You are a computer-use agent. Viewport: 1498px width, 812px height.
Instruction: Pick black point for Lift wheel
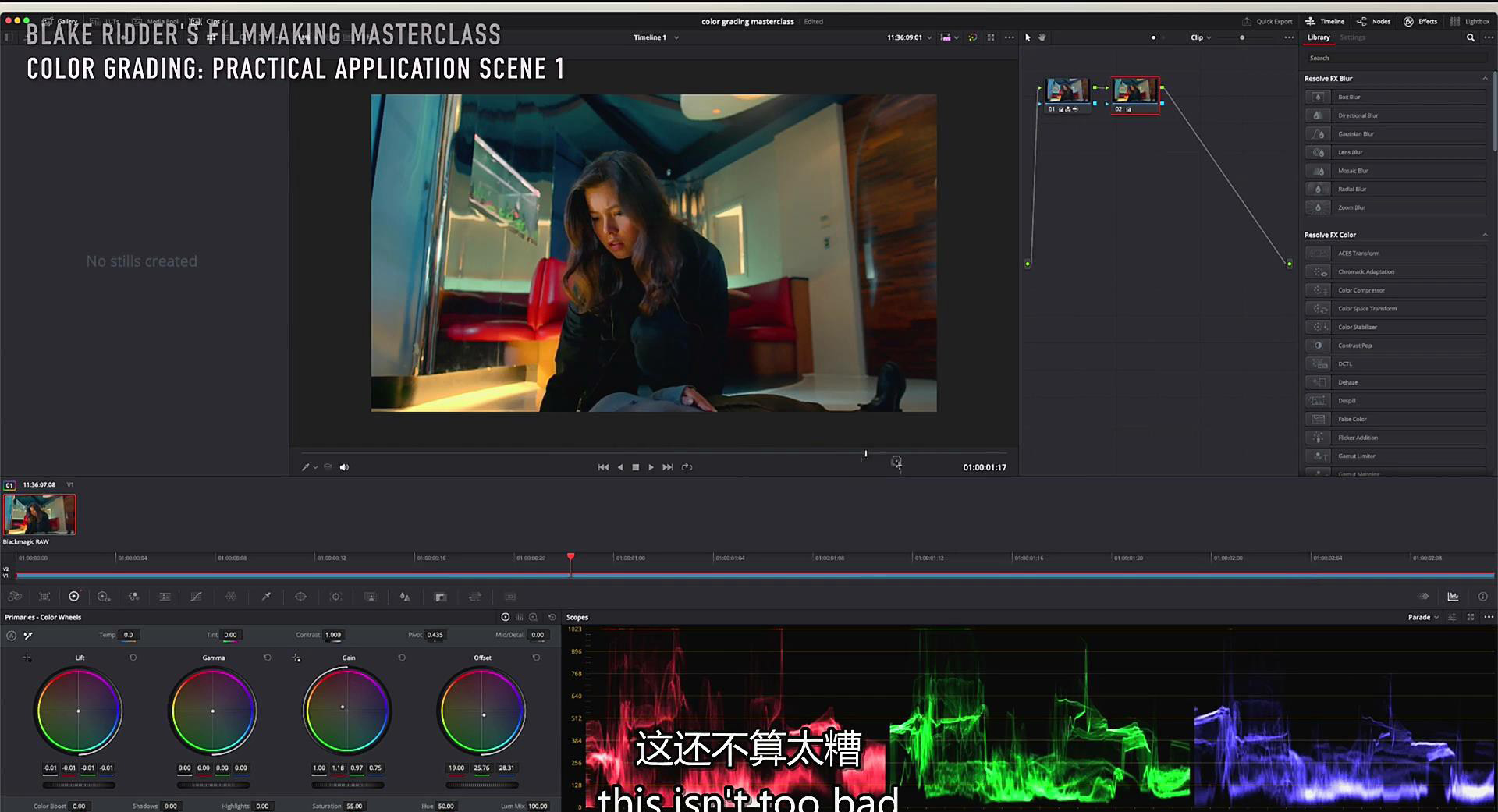(x=27, y=658)
